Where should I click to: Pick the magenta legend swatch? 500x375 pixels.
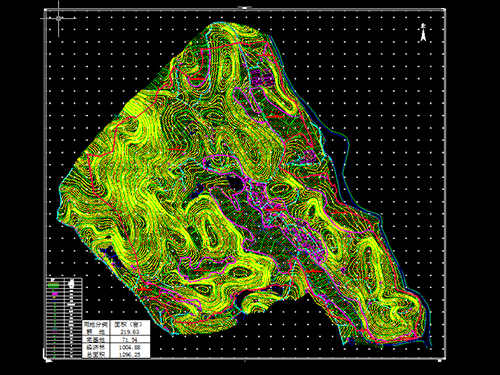55,294
